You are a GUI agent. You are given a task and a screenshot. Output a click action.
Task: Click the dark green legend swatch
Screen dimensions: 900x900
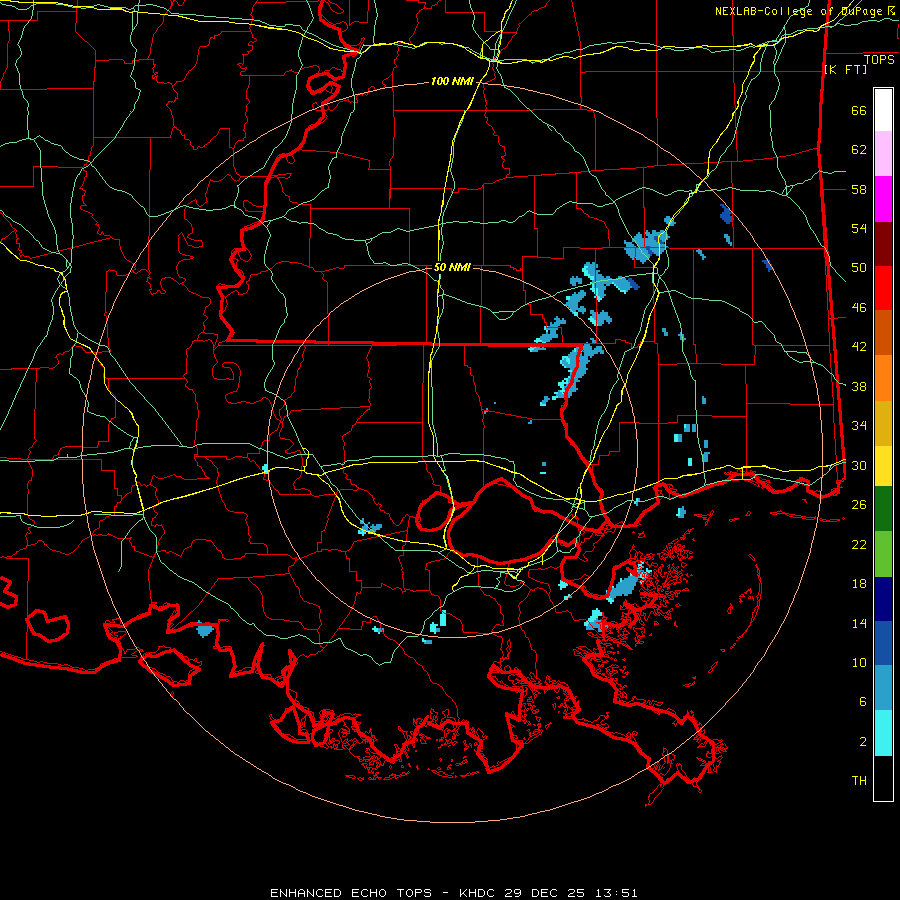click(x=883, y=509)
